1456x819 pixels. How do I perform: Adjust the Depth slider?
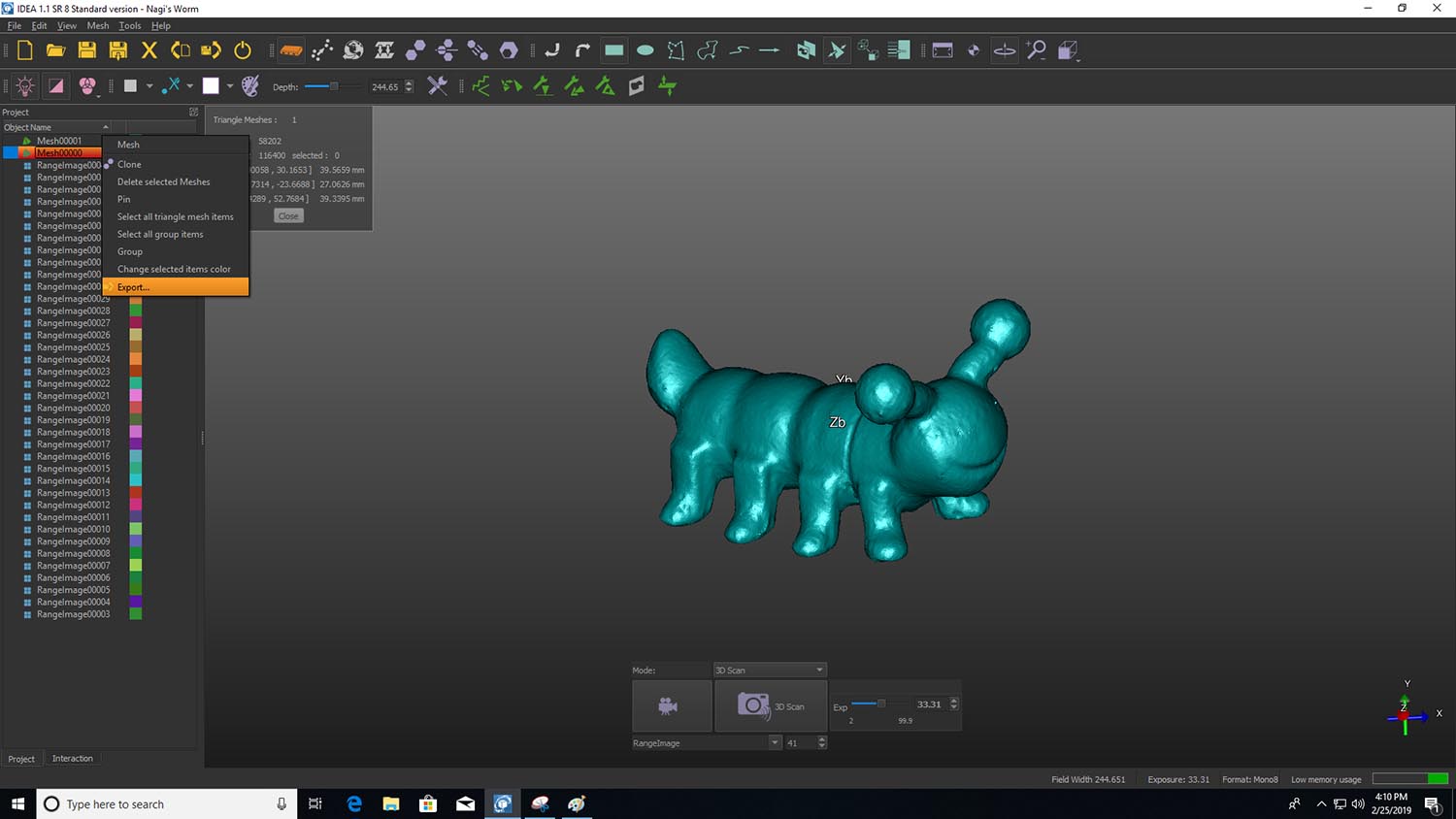[x=333, y=86]
